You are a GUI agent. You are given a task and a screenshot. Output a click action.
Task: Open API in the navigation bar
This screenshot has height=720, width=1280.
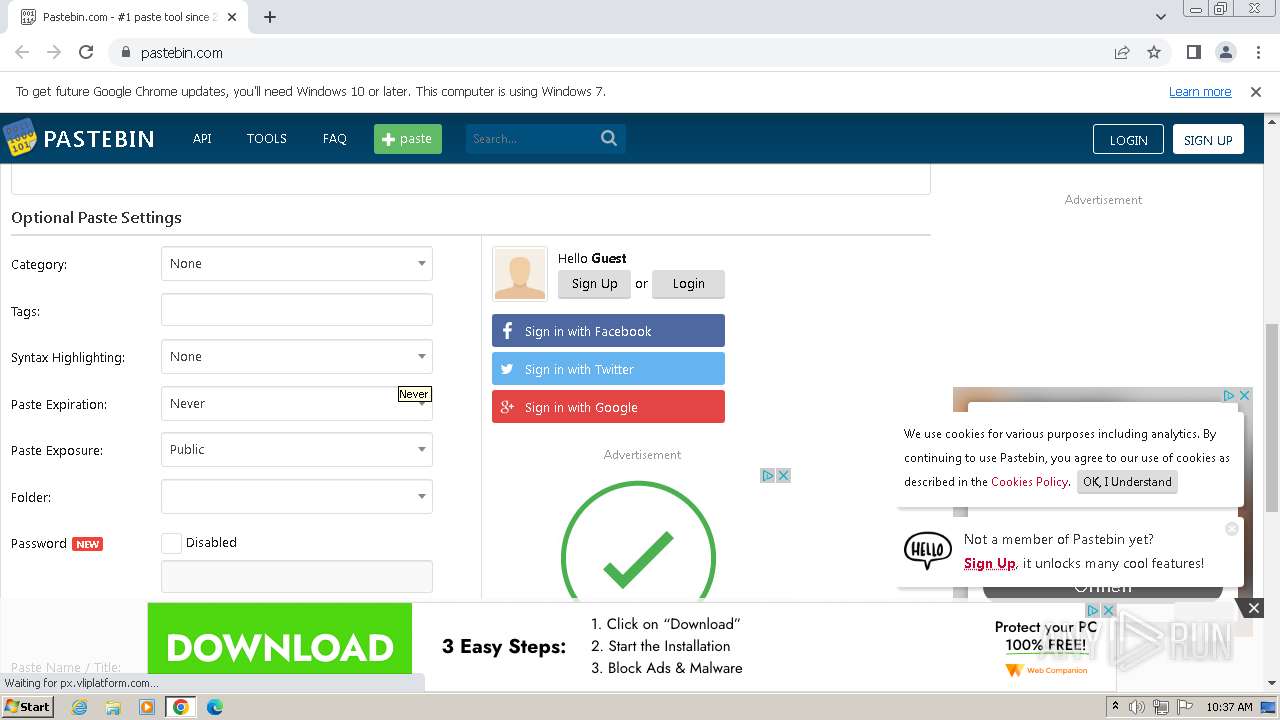202,138
